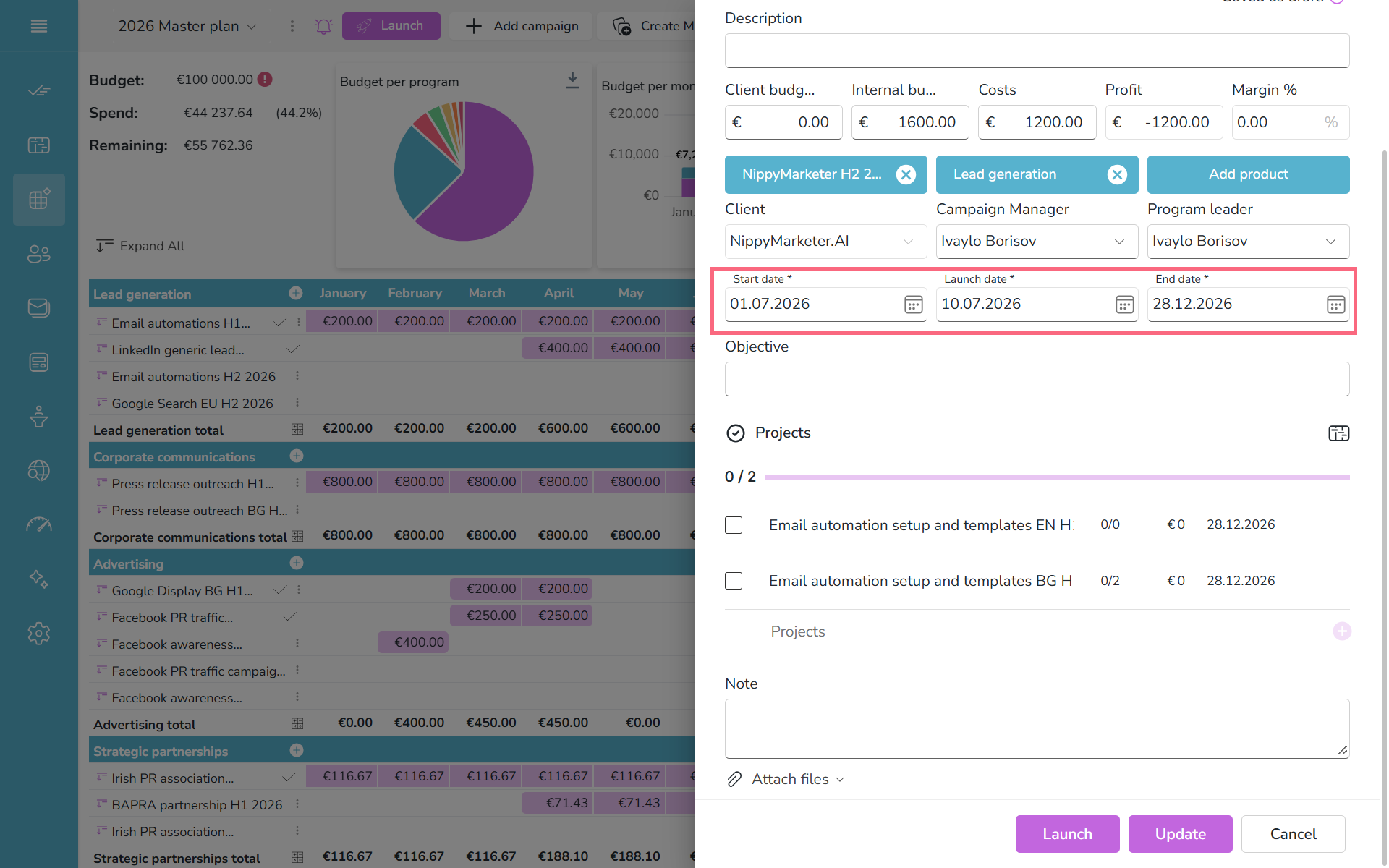Click the notification bell icon
This screenshot has width=1389, height=868.
323,26
